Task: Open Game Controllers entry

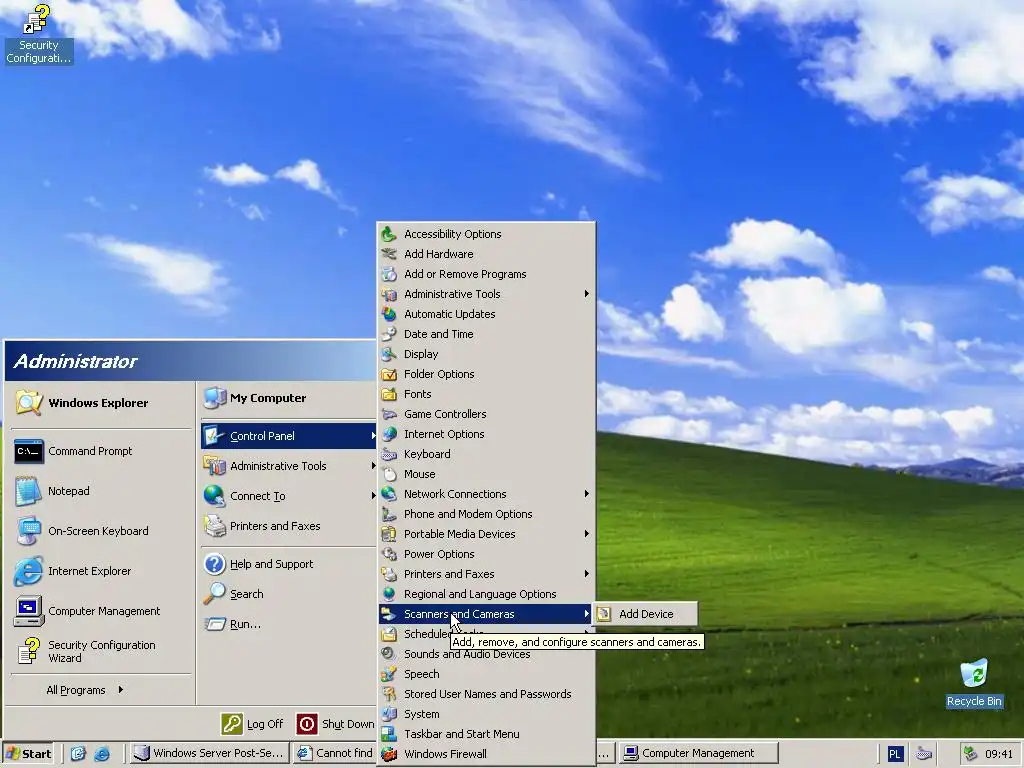Action: click(x=487, y=414)
